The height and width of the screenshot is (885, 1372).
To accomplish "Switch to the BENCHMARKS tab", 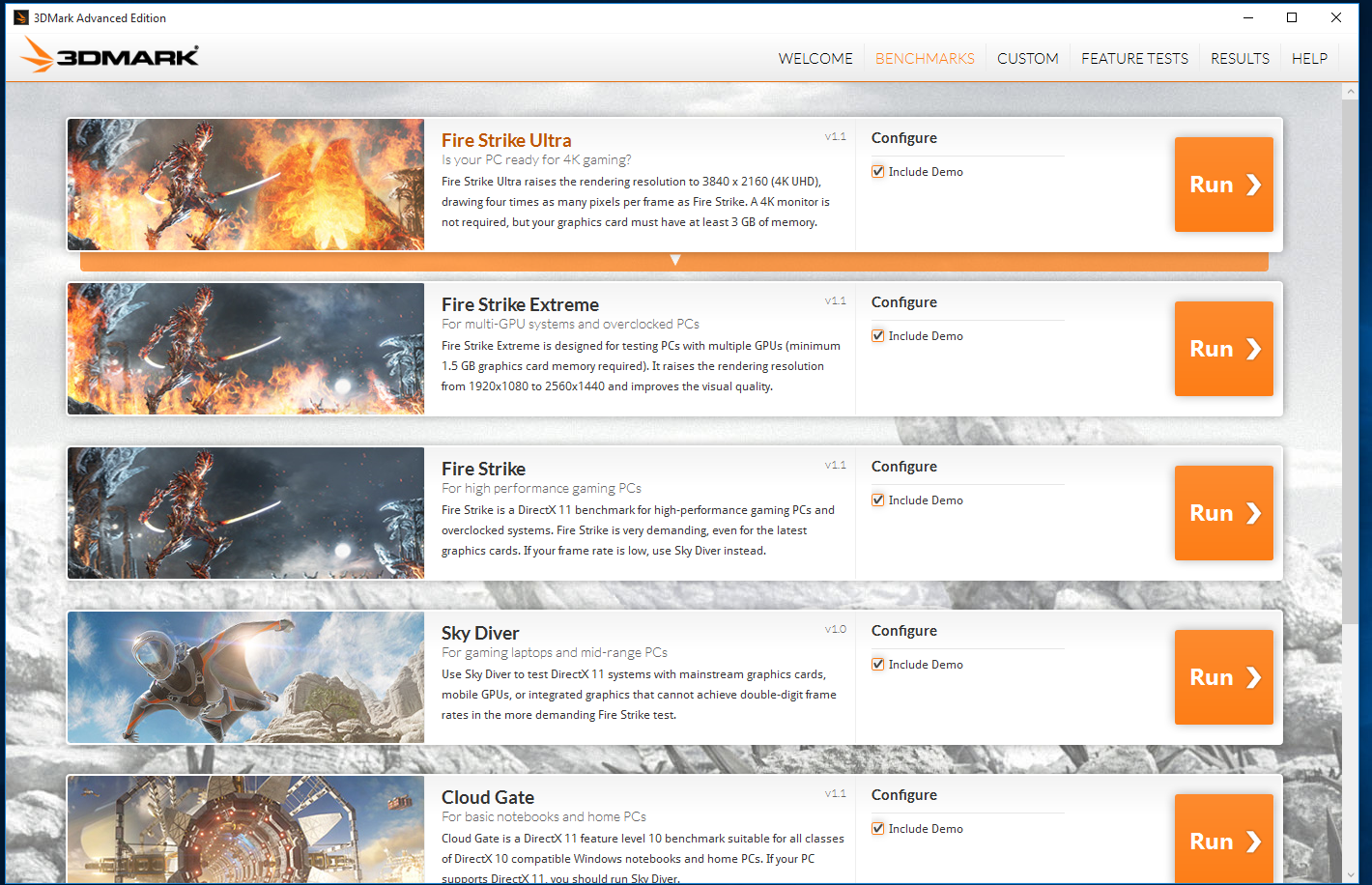I will 925,59.
